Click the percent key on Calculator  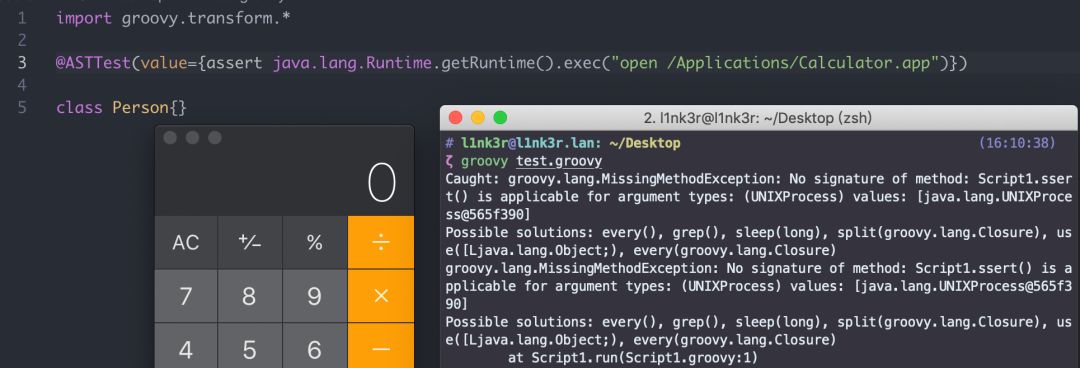click(314, 243)
